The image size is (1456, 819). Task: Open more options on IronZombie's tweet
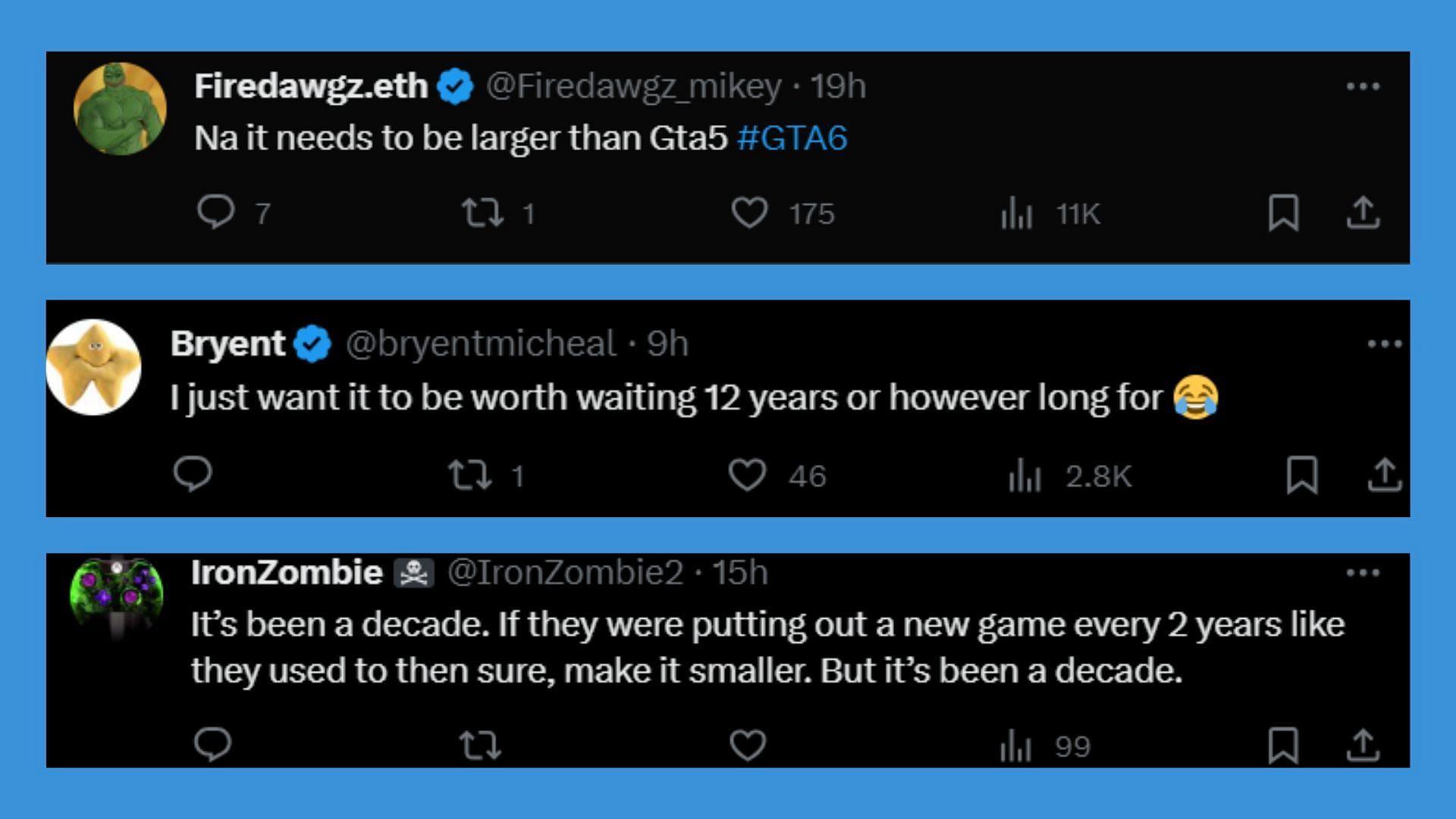point(1363,573)
